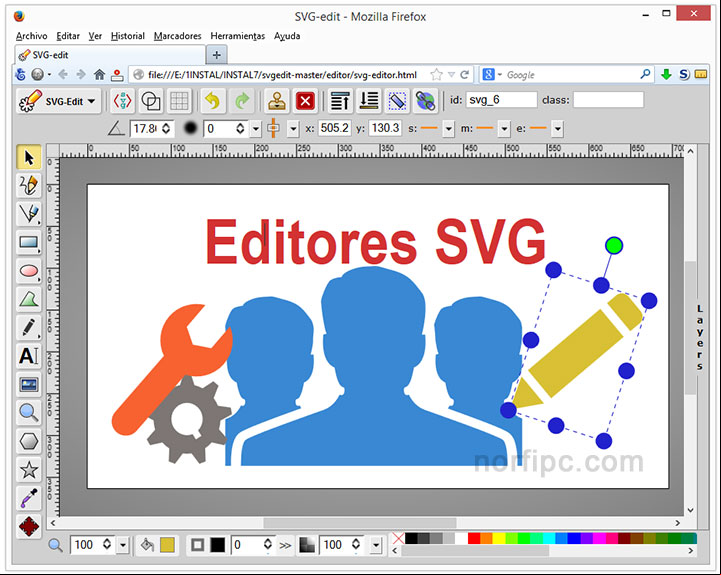Image resolution: width=721 pixels, height=575 pixels.
Task: Open the SVG source editor
Action: [123, 101]
